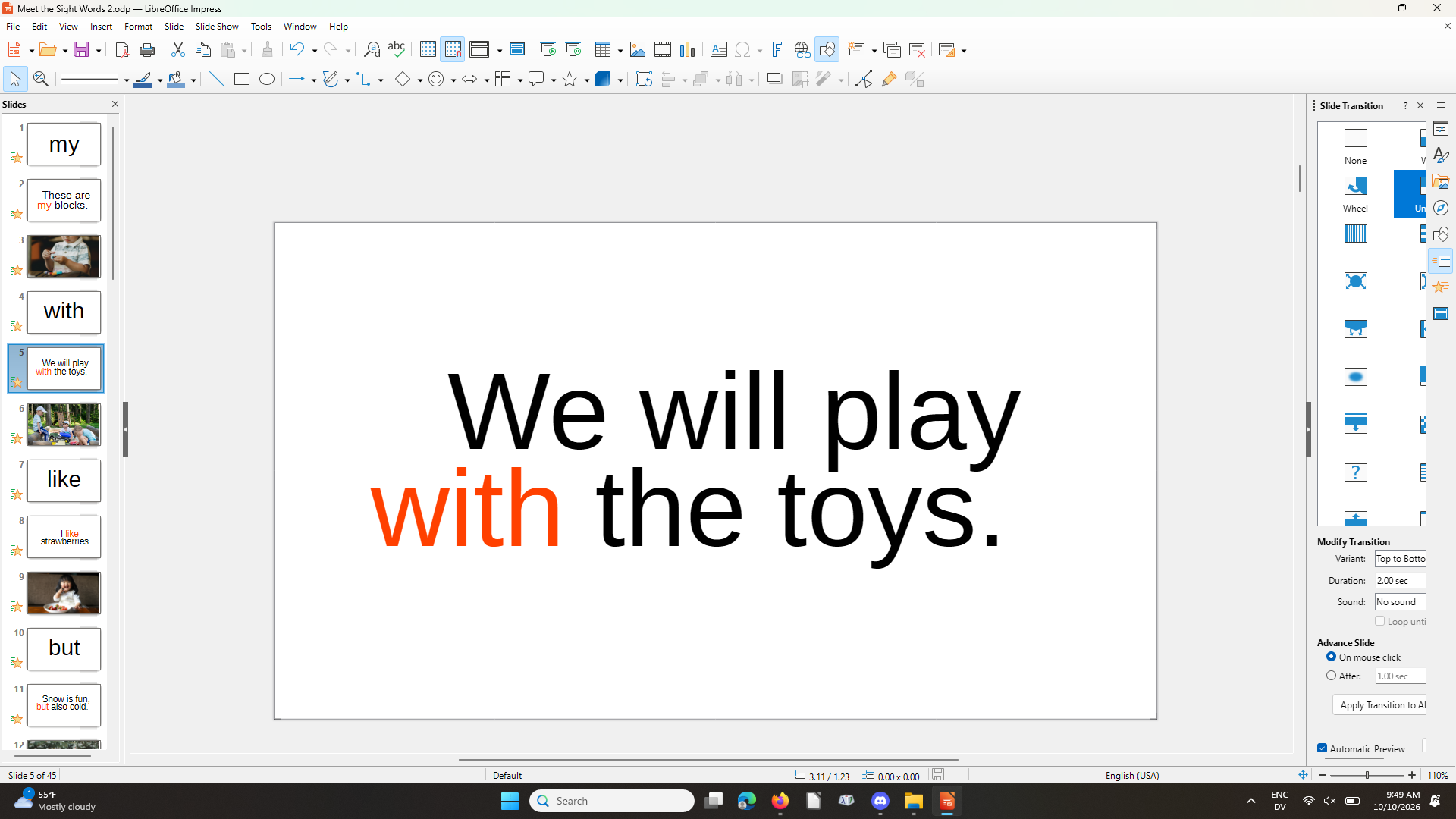This screenshot has width=1456, height=819.
Task: Open the Open-file dropdown arrow
Action: (65, 51)
